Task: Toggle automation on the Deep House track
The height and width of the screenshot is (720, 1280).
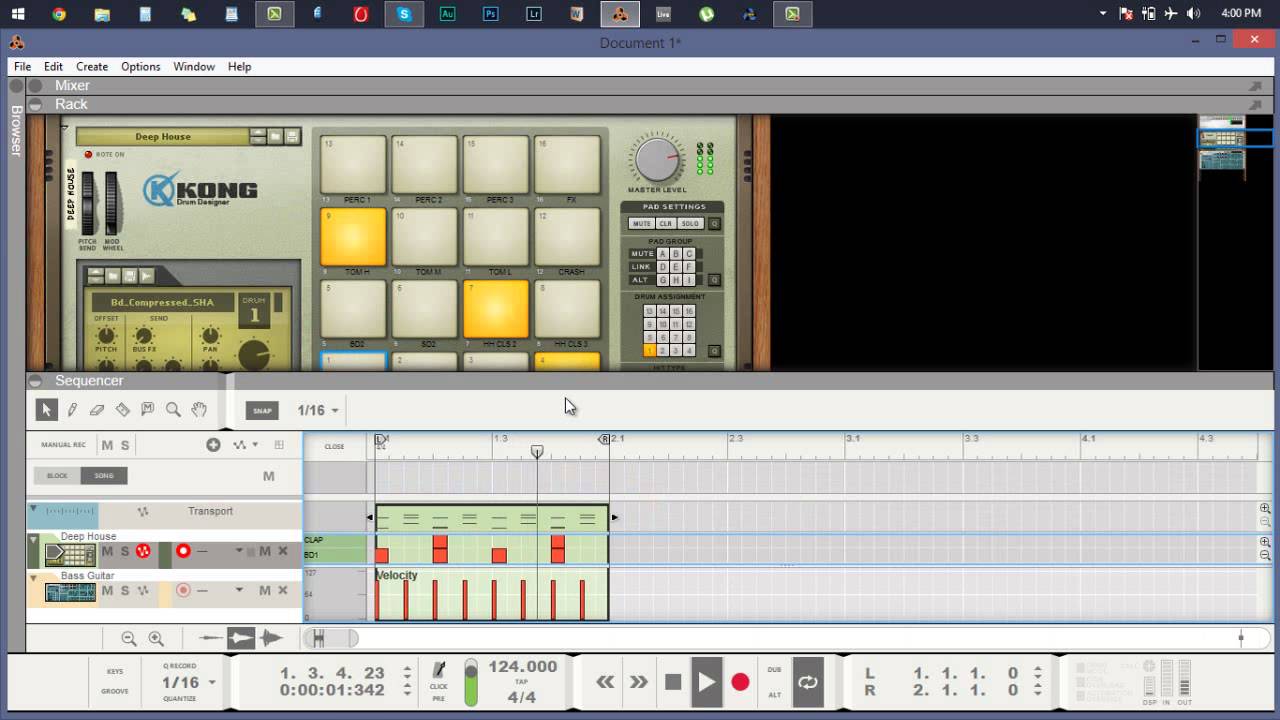Action: tap(143, 551)
